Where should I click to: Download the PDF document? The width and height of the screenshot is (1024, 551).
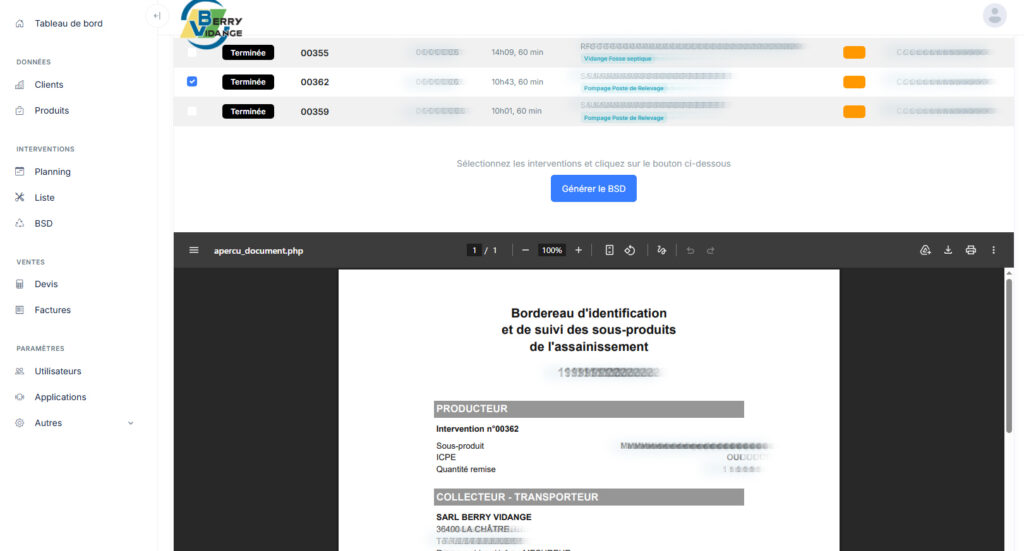[948, 250]
